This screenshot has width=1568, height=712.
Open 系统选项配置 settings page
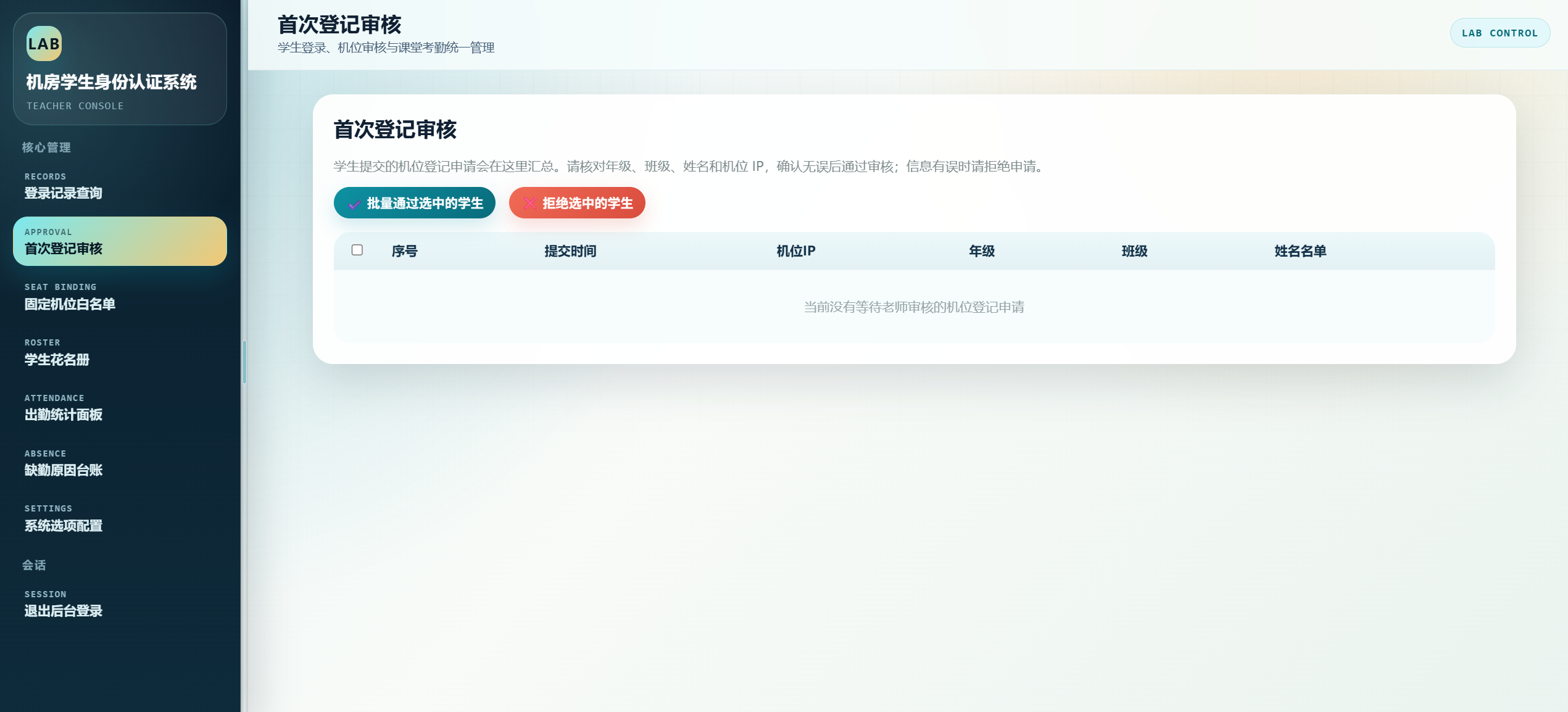pyautogui.click(x=120, y=518)
